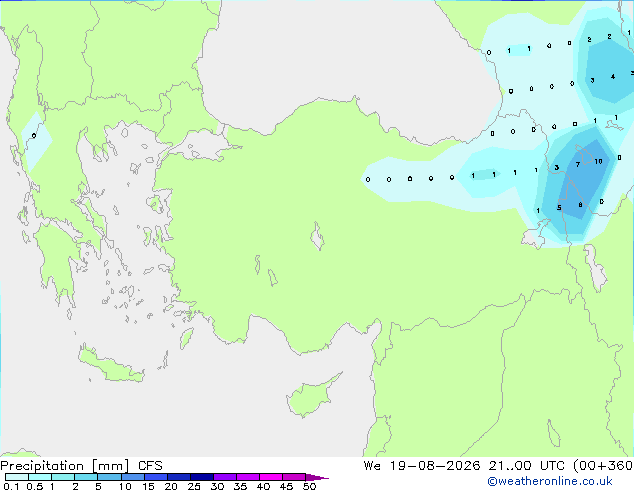This screenshot has height=490, width=634.
Task: Click the 40–45 mm magenta legend swatch
Action: click(x=271, y=477)
